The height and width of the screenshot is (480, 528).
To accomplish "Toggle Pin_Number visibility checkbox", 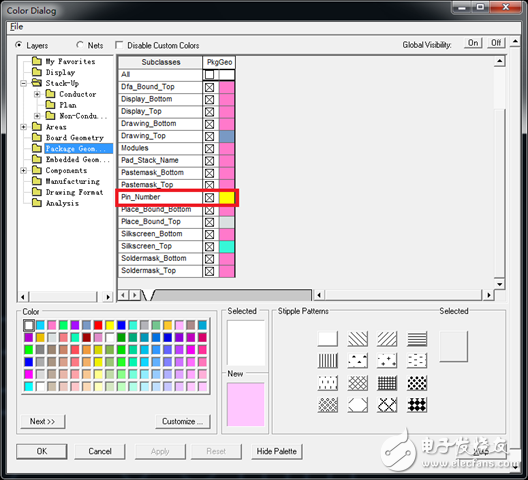I will pyautogui.click(x=209, y=198).
